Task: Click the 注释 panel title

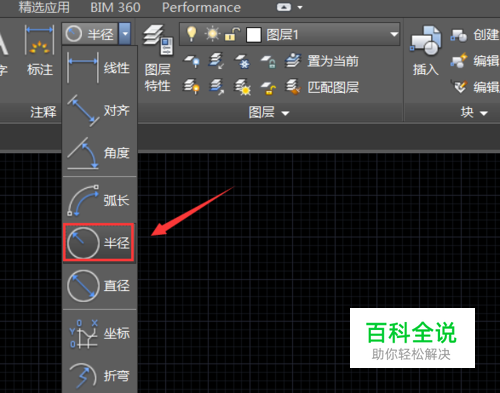Action: [x=43, y=112]
